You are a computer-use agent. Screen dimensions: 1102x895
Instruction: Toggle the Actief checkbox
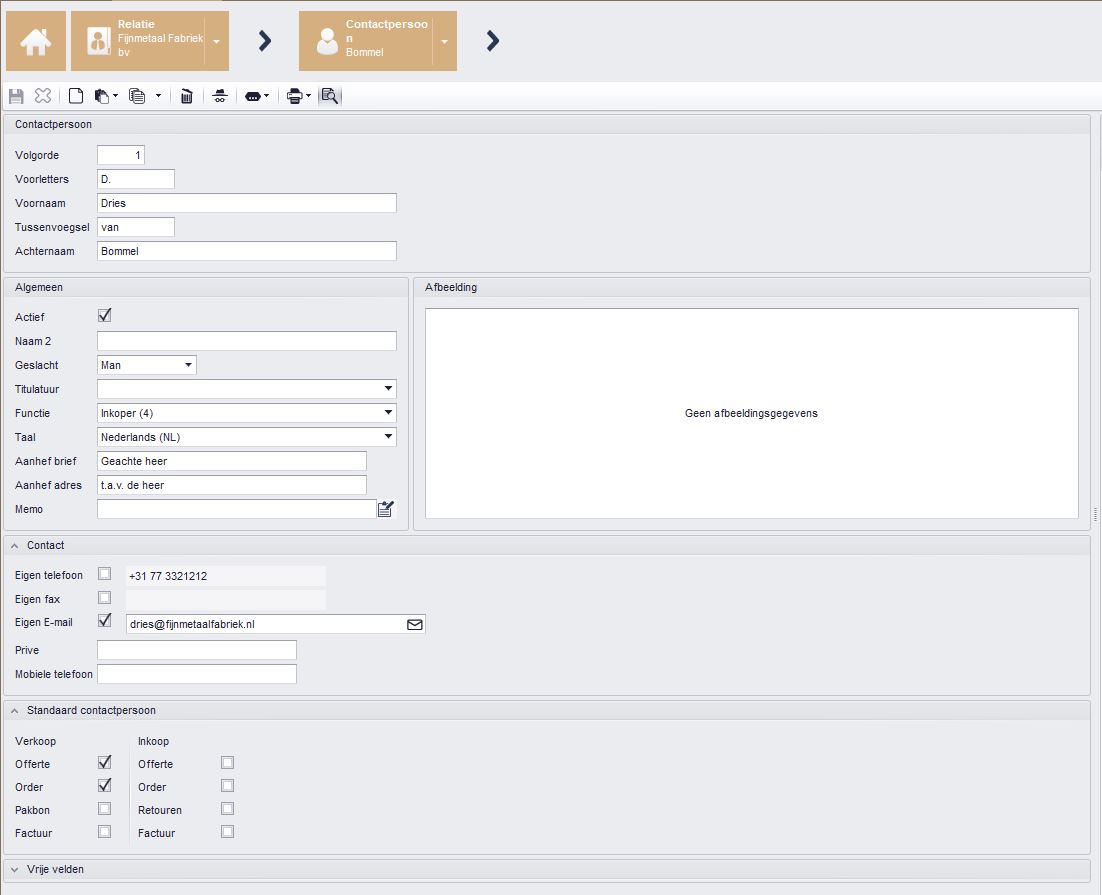pyautogui.click(x=105, y=316)
